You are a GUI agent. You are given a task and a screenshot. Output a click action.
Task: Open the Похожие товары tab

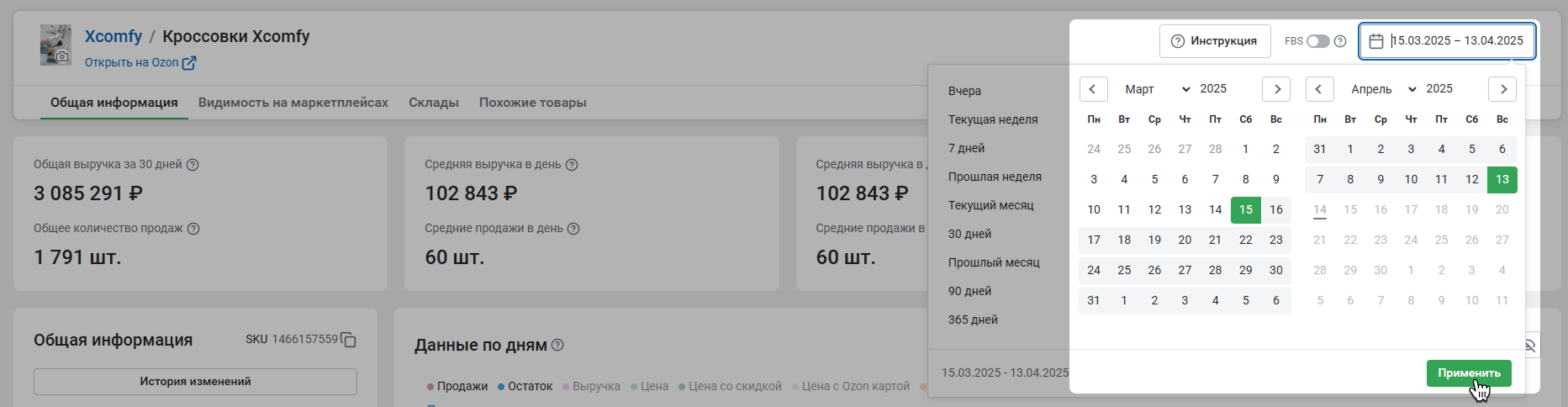[x=533, y=103]
